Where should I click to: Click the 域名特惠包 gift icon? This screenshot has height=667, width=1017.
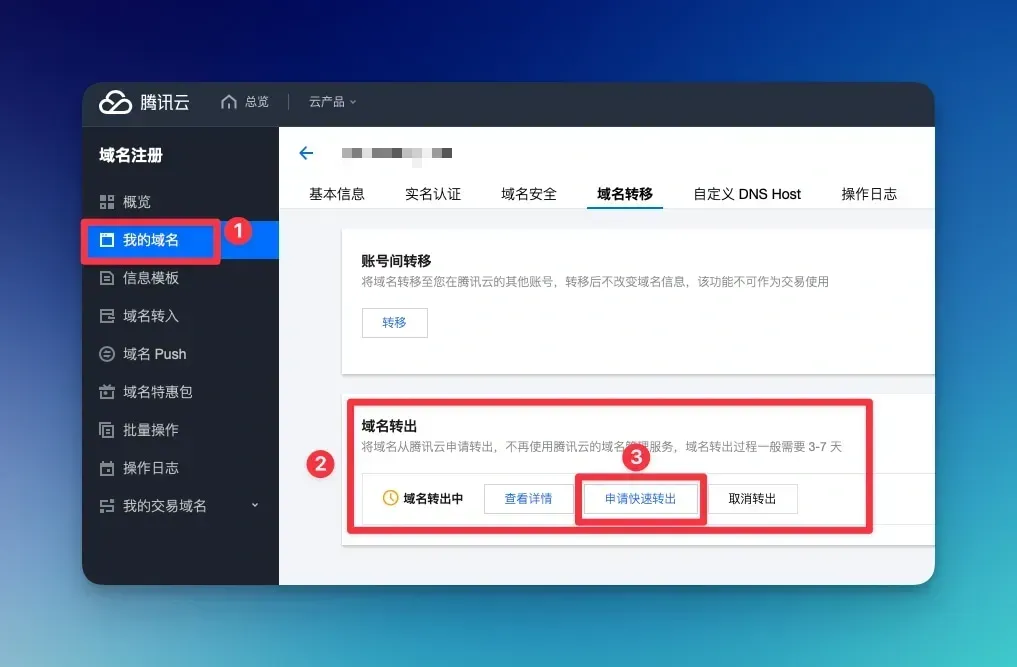(x=107, y=392)
